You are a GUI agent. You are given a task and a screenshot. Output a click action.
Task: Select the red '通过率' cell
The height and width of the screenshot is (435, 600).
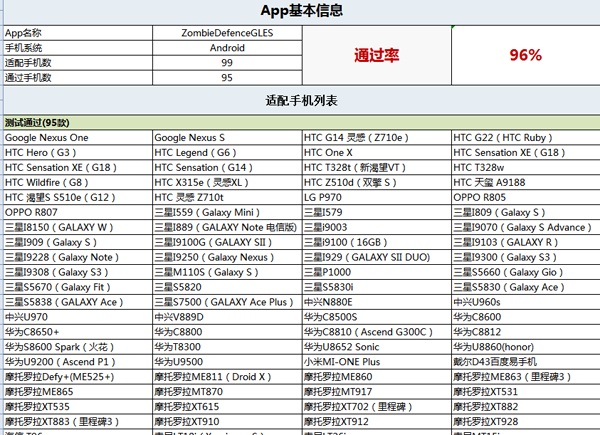pyautogui.click(x=377, y=55)
